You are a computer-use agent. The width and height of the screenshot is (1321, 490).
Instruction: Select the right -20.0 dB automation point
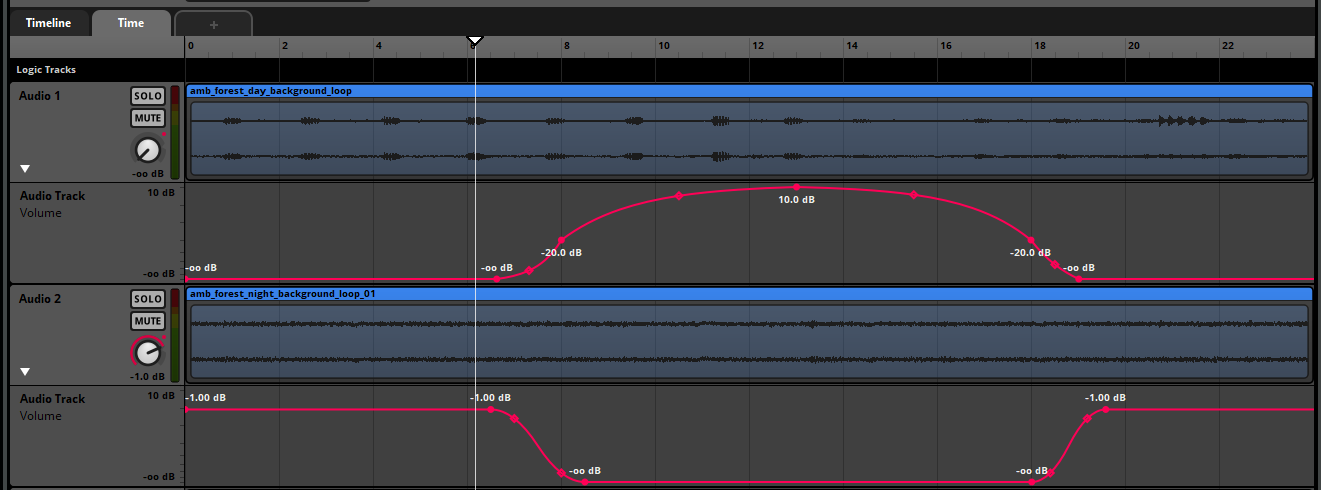1031,240
